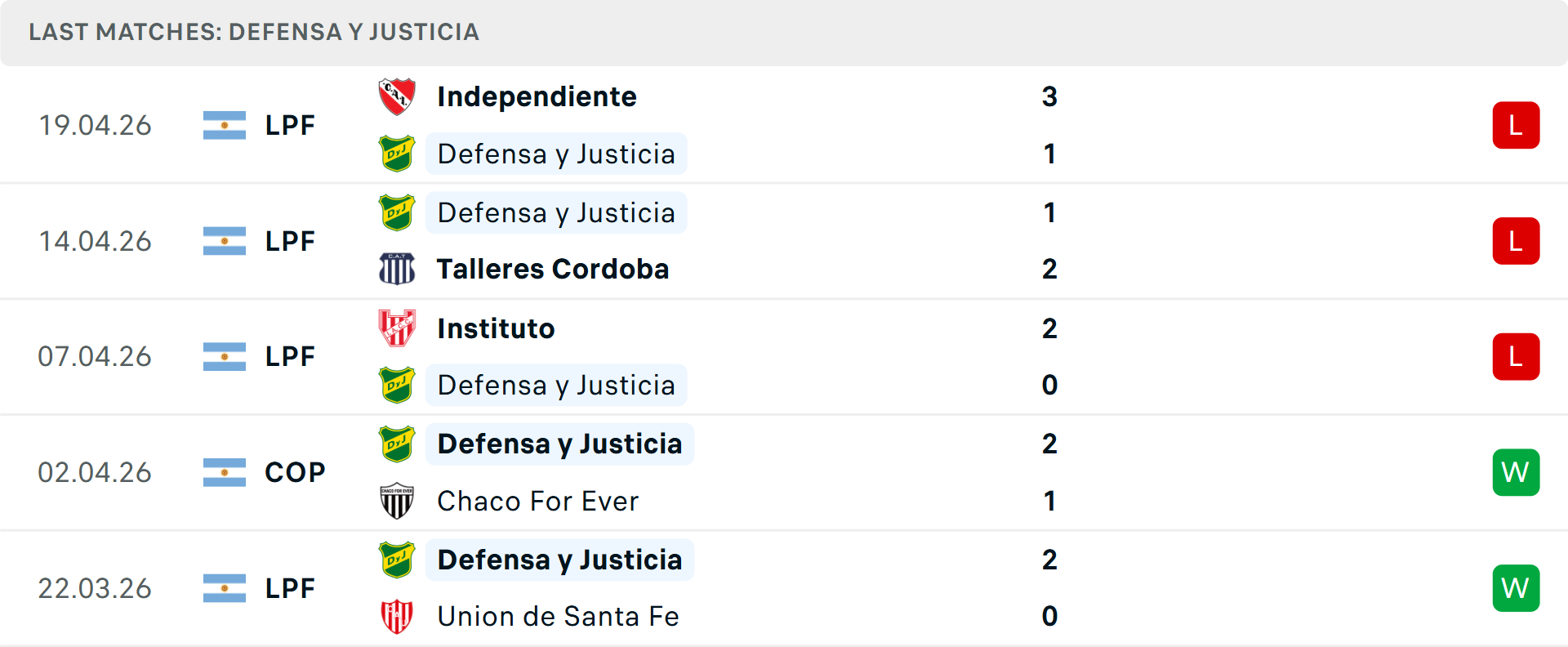
Task: Open the Independiente team link
Action: (x=537, y=96)
